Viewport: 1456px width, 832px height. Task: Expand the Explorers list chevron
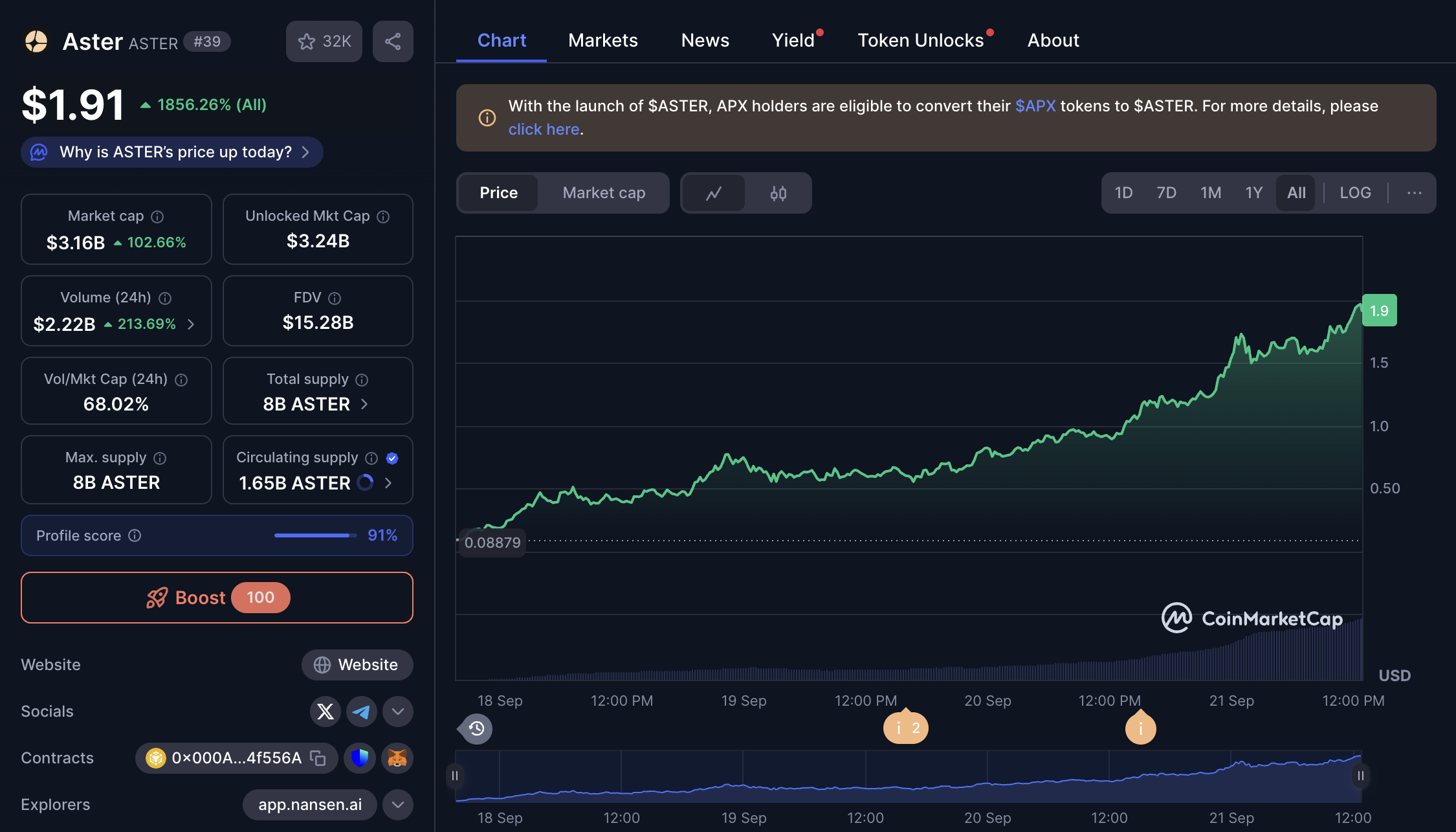click(397, 804)
